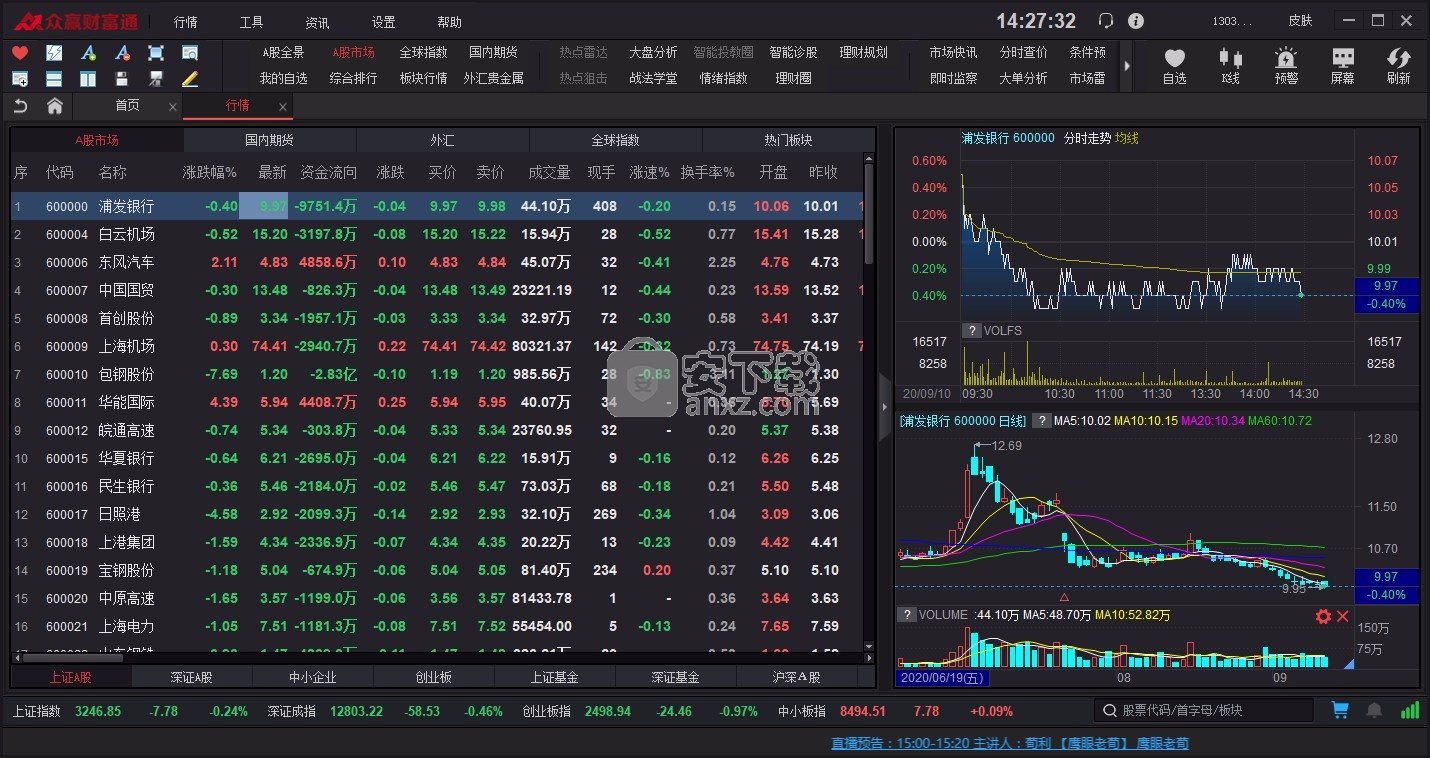Click the notification bell icon
The image size is (1430, 758).
tap(1375, 710)
